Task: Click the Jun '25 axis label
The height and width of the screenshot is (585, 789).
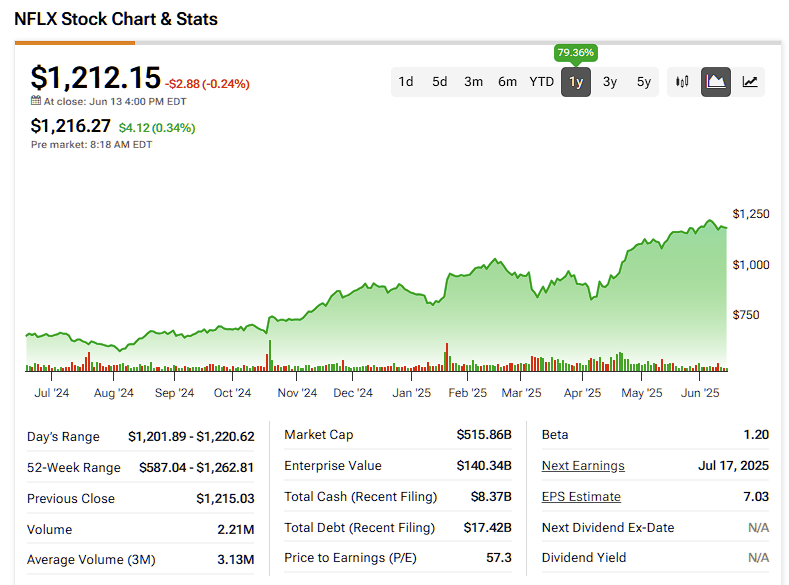Action: tap(700, 393)
